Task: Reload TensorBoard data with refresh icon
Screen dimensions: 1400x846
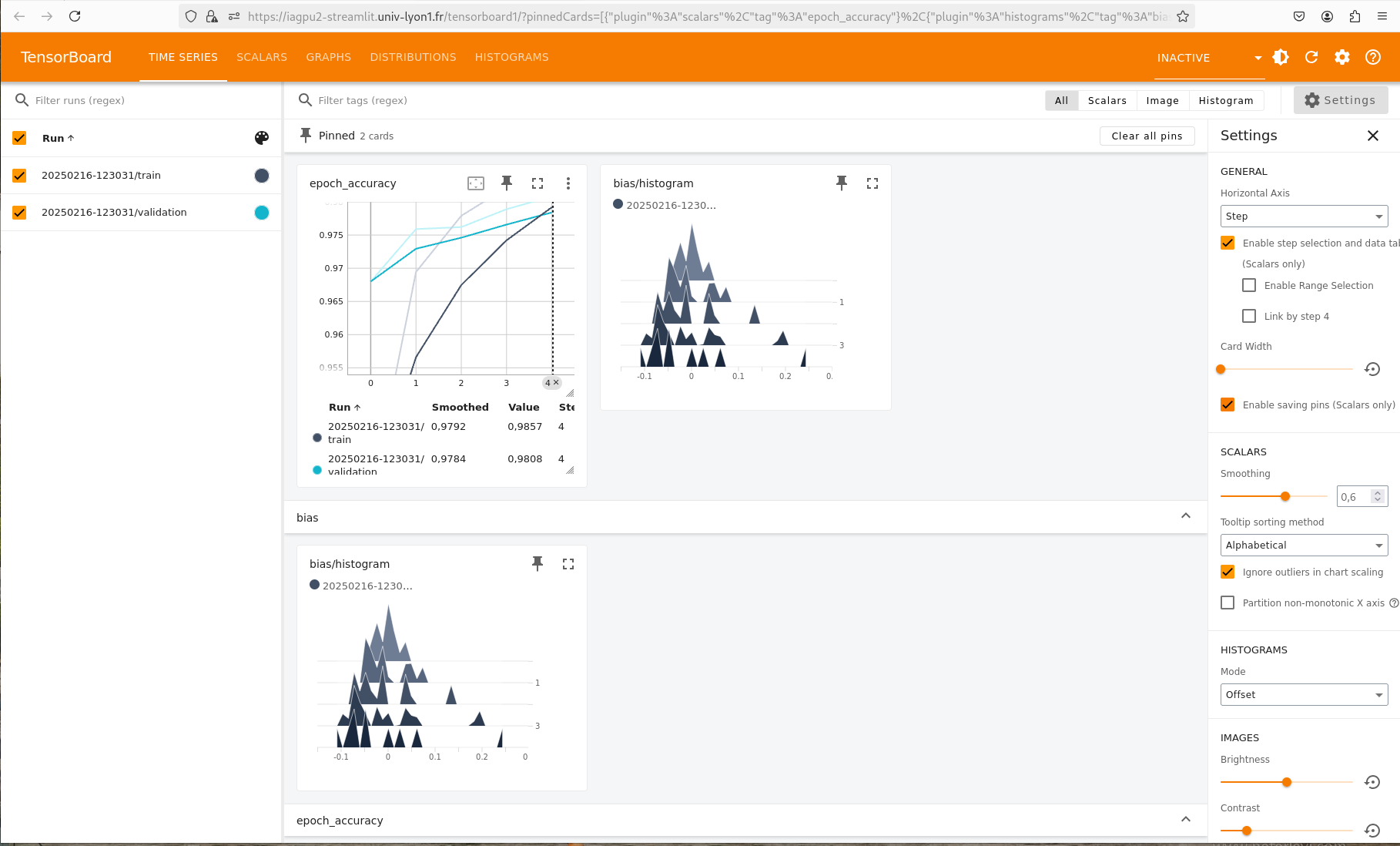Action: coord(1311,57)
